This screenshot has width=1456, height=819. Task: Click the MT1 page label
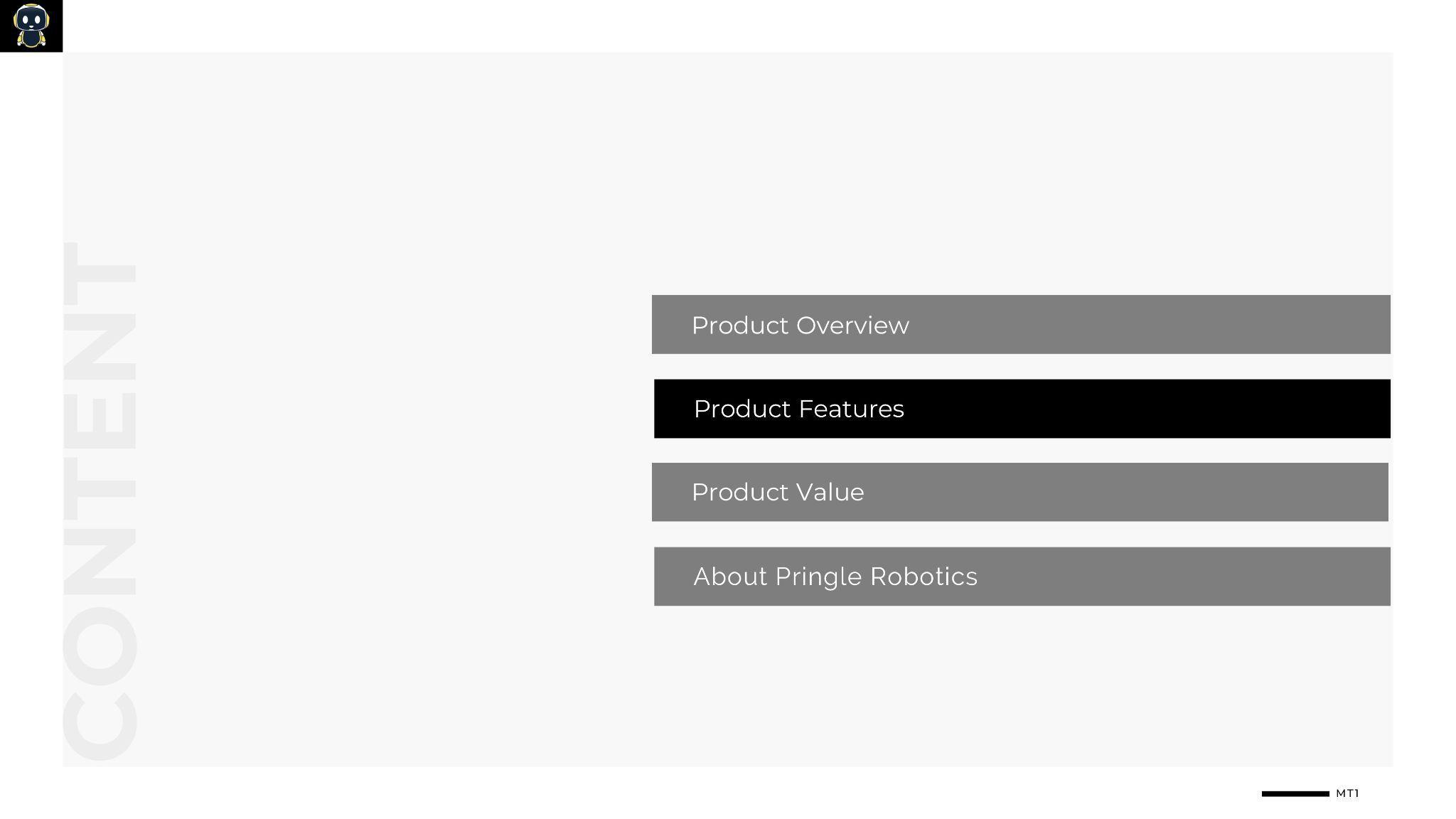click(x=1347, y=793)
